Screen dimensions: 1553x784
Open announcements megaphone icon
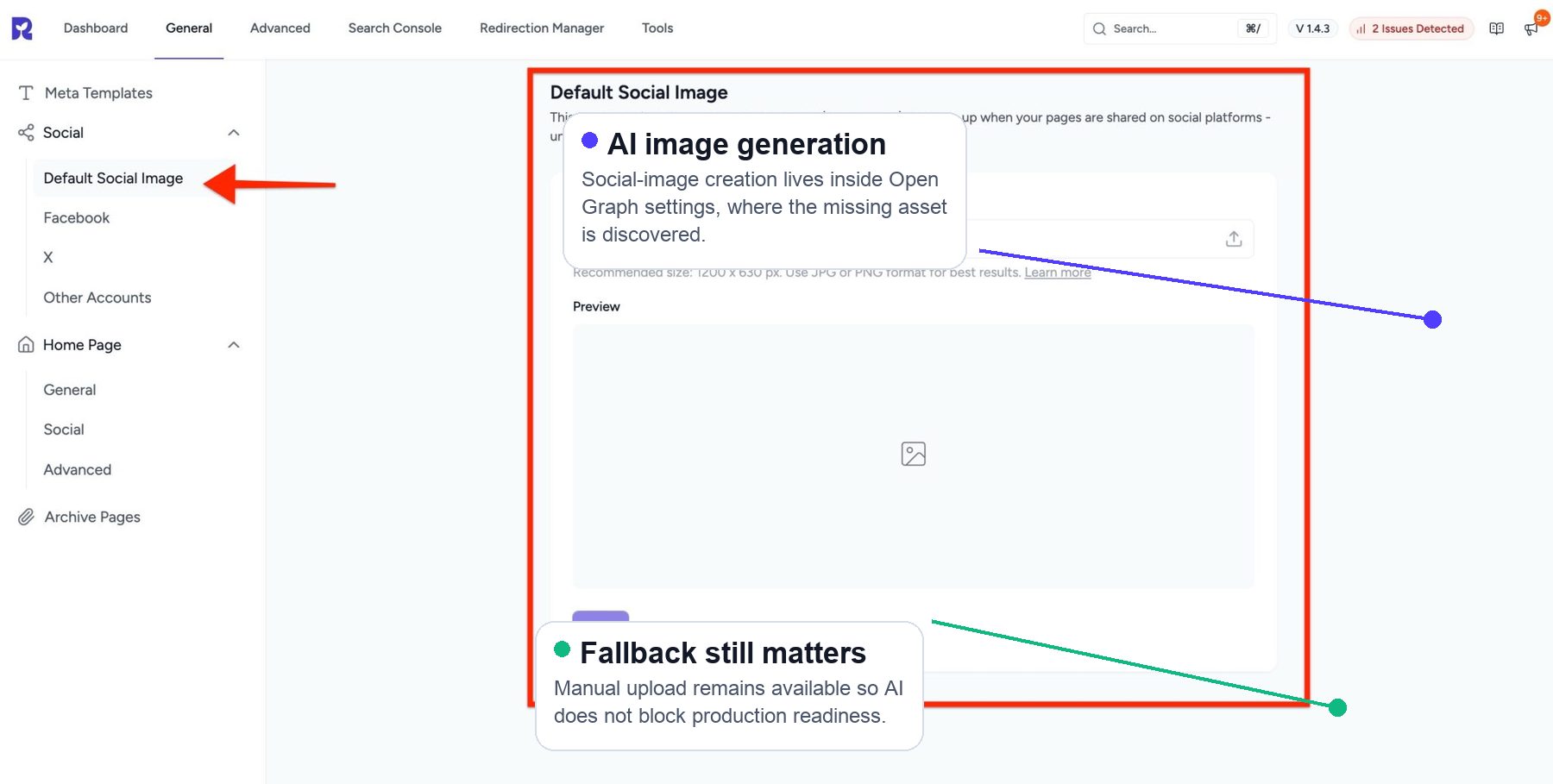[1531, 28]
